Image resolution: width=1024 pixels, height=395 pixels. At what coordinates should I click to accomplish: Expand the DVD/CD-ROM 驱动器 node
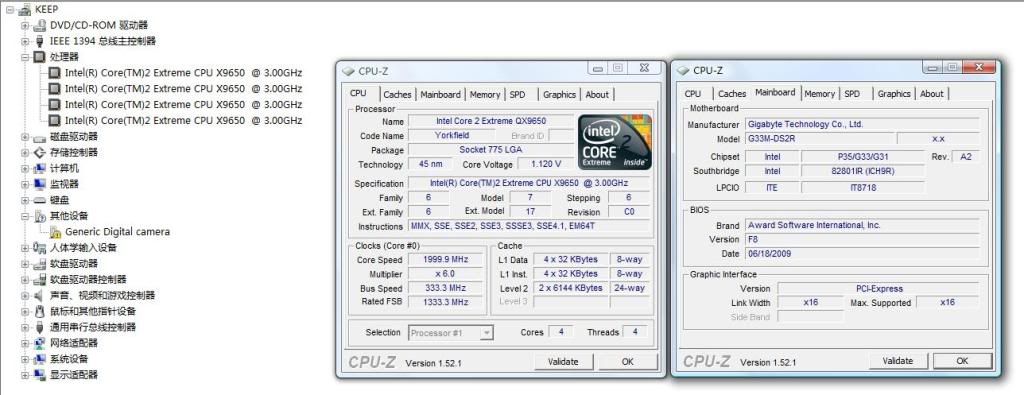coord(25,25)
